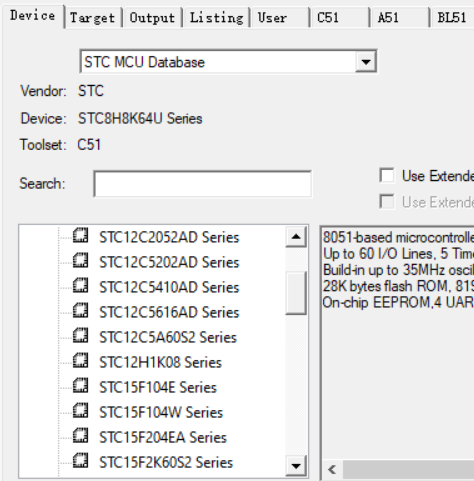474x481 pixels.
Task: Click the device list scroll down arrow
Action: pos(296,466)
